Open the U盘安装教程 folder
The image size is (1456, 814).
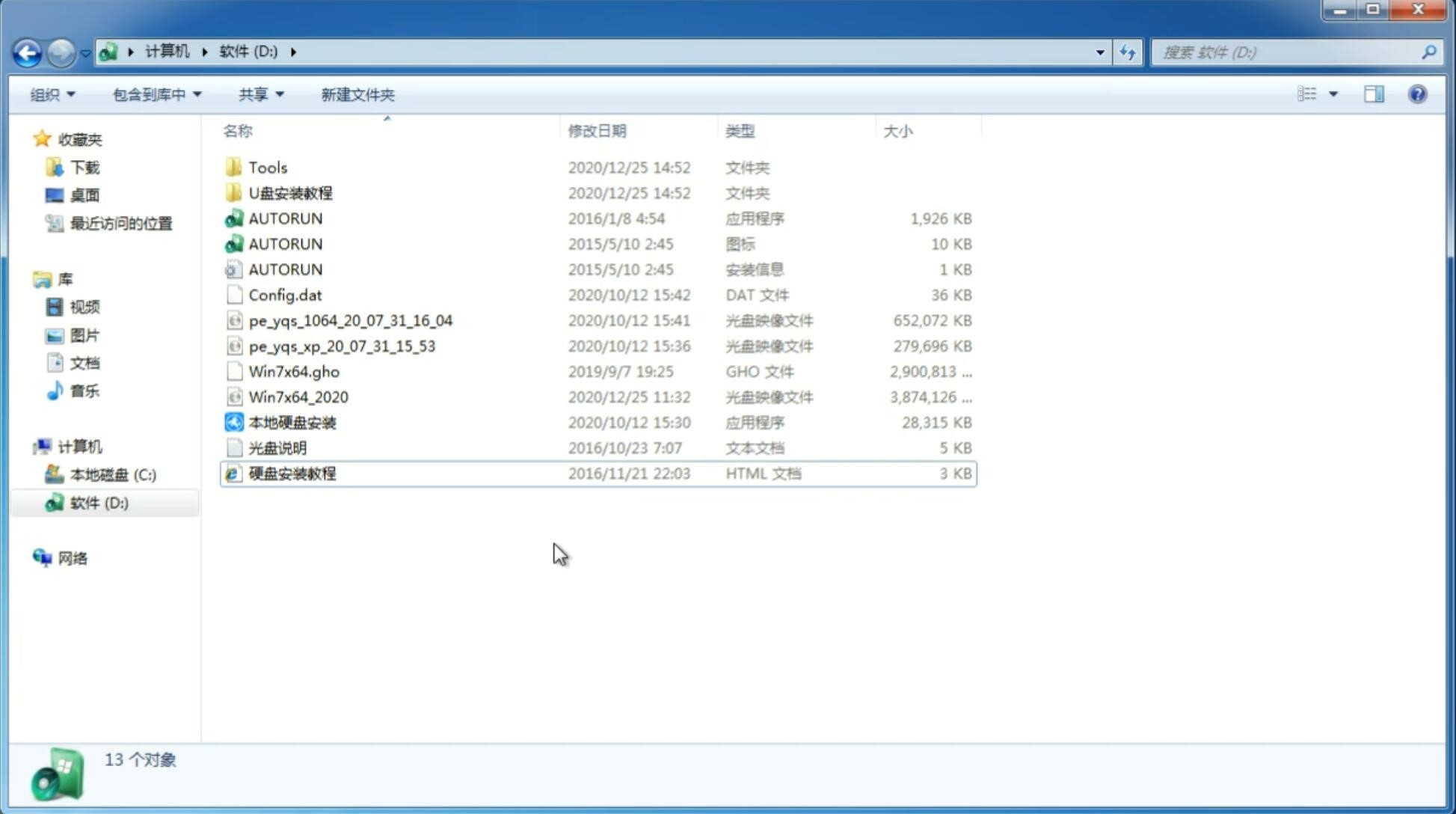click(291, 193)
